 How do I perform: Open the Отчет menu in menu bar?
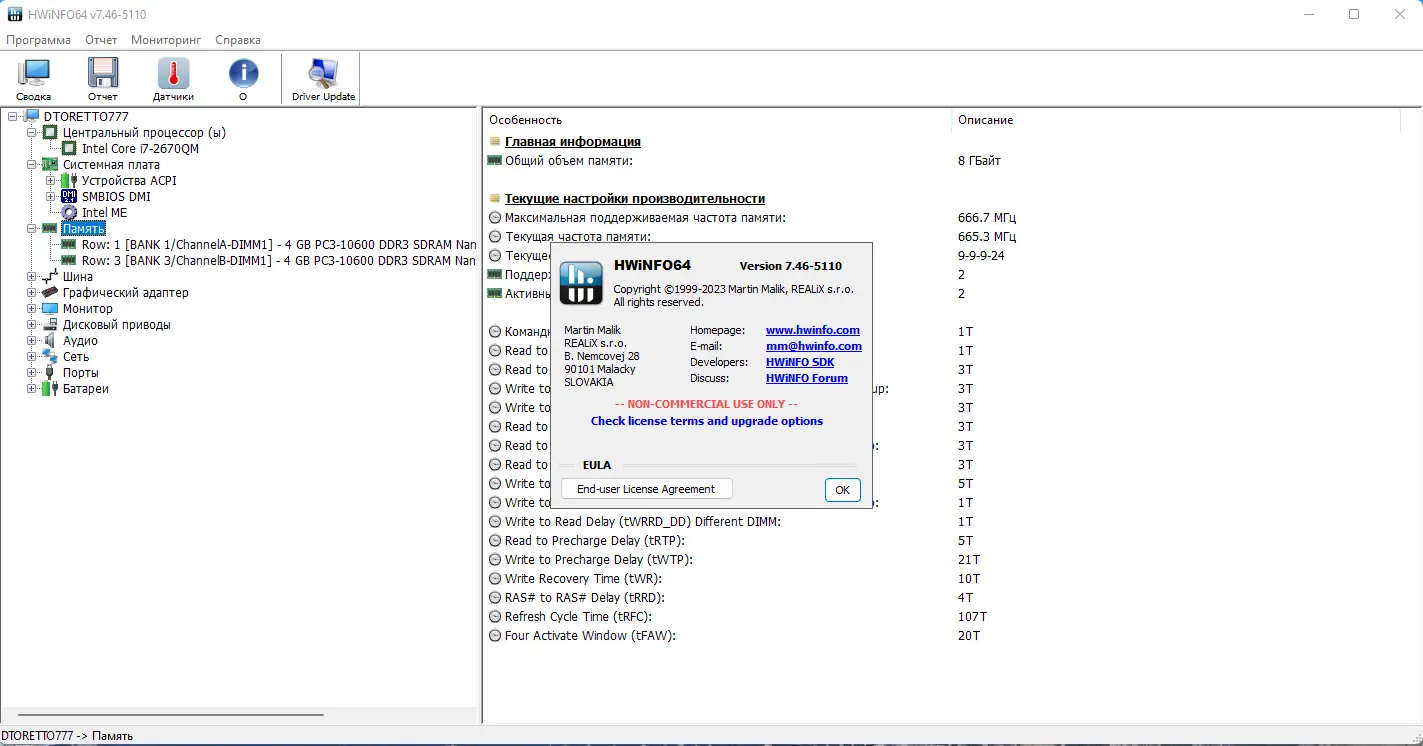click(101, 40)
